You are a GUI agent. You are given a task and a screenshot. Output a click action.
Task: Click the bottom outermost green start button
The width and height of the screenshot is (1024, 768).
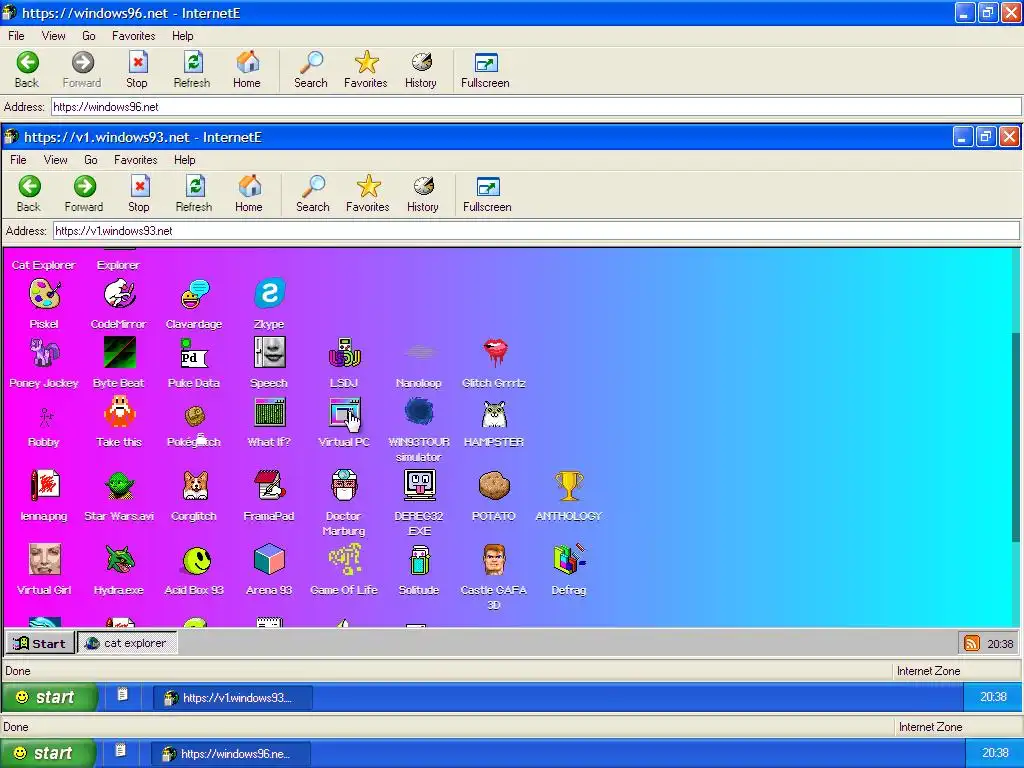pos(47,754)
